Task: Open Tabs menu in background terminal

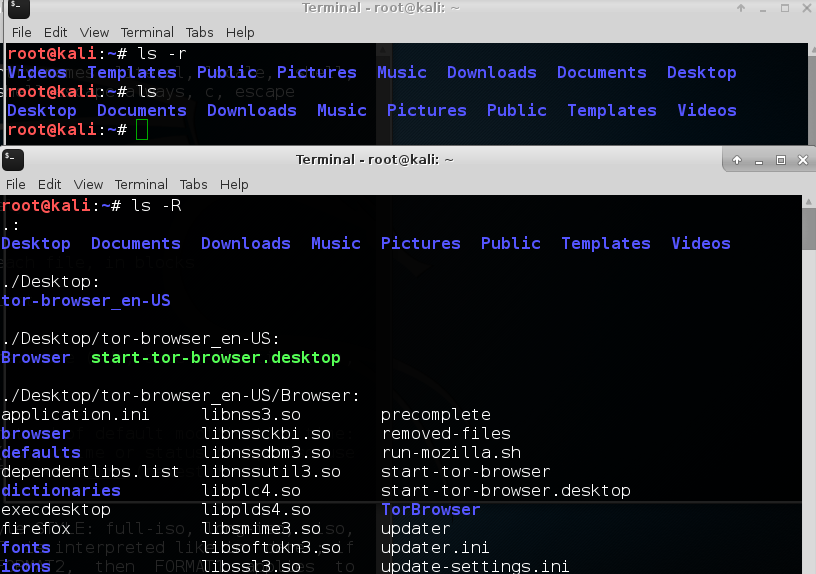Action: [x=200, y=32]
